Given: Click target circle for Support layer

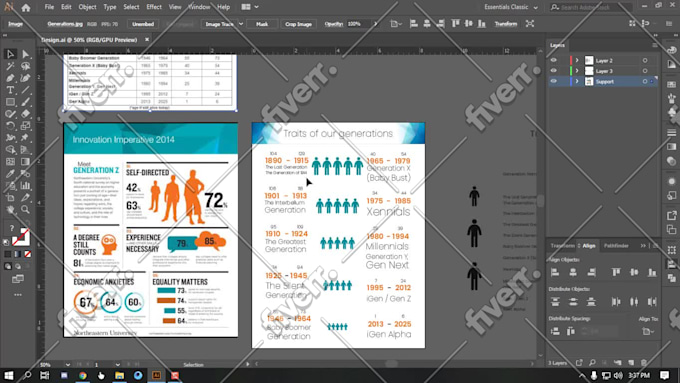Looking at the screenshot, I should click(645, 81).
